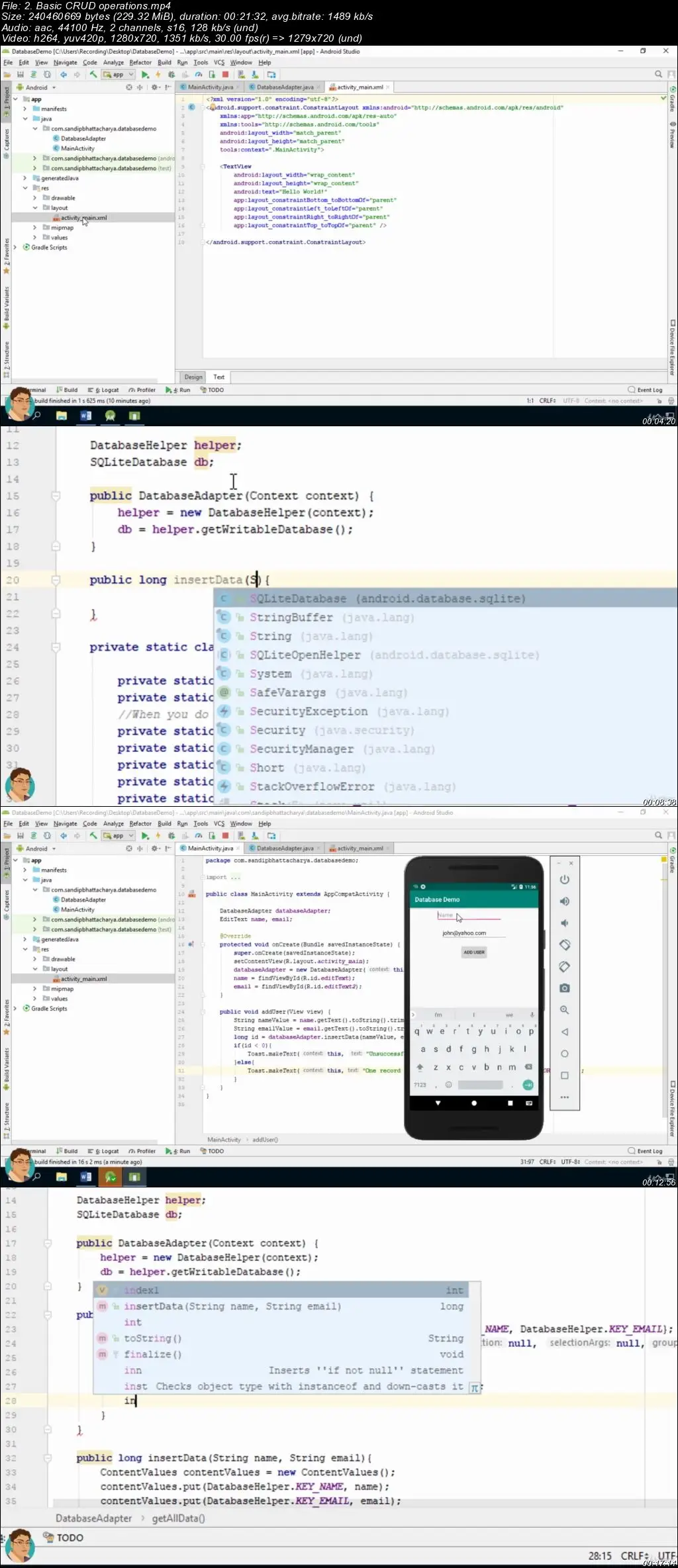This screenshot has width=678, height=1568.
Task: Open File Explorer from taskbar in 00:04:20 frame
Action: 62,416
